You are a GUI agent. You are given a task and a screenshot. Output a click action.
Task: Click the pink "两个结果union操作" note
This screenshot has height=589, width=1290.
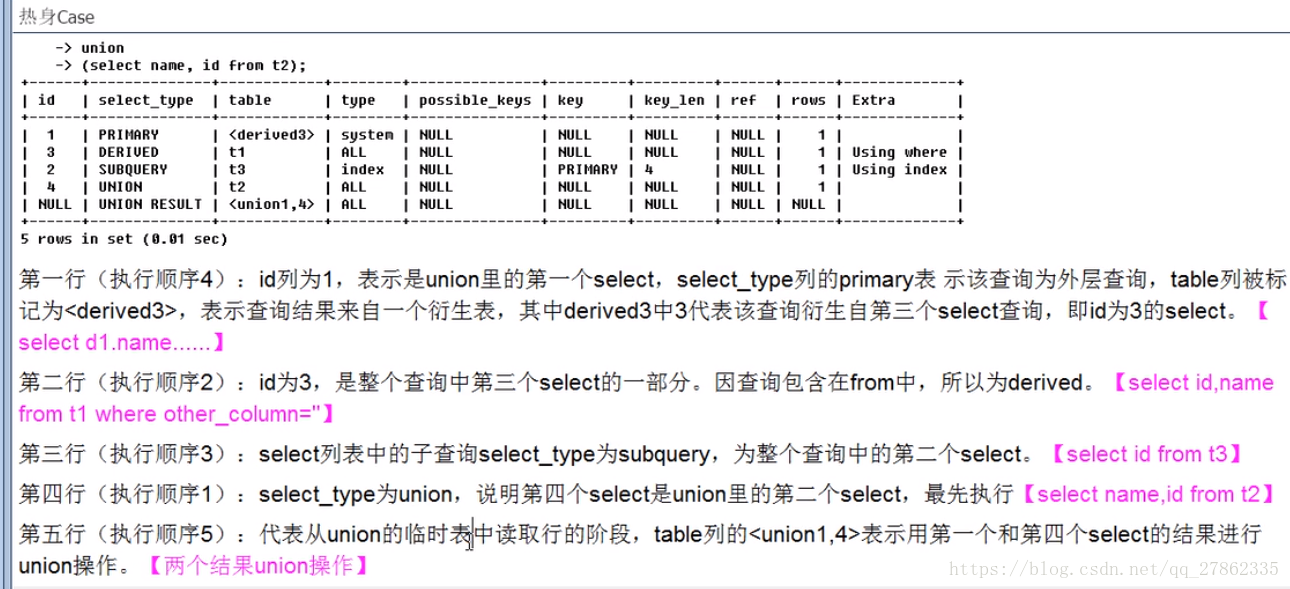(258, 566)
